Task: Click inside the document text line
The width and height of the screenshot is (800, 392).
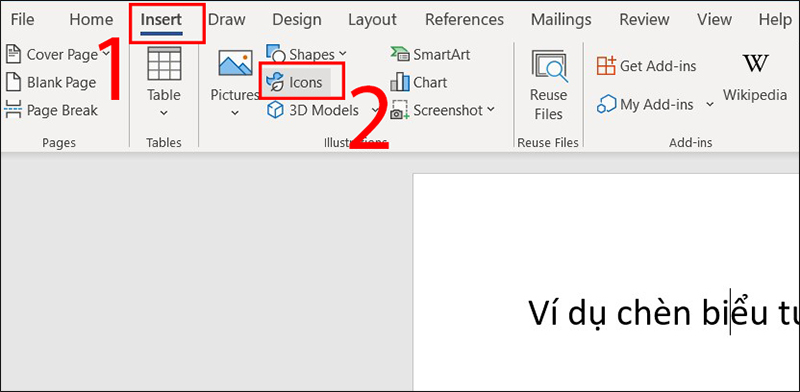Action: coord(663,313)
